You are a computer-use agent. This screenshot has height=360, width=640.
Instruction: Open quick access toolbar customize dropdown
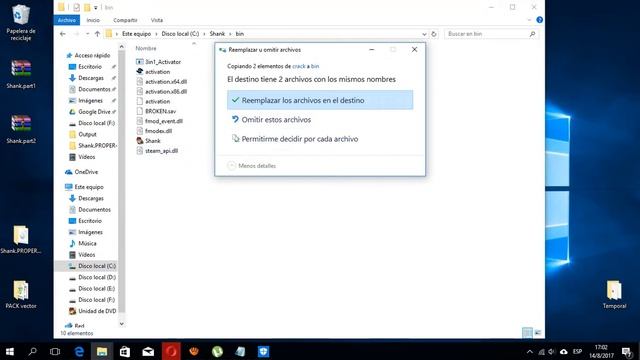96,8
